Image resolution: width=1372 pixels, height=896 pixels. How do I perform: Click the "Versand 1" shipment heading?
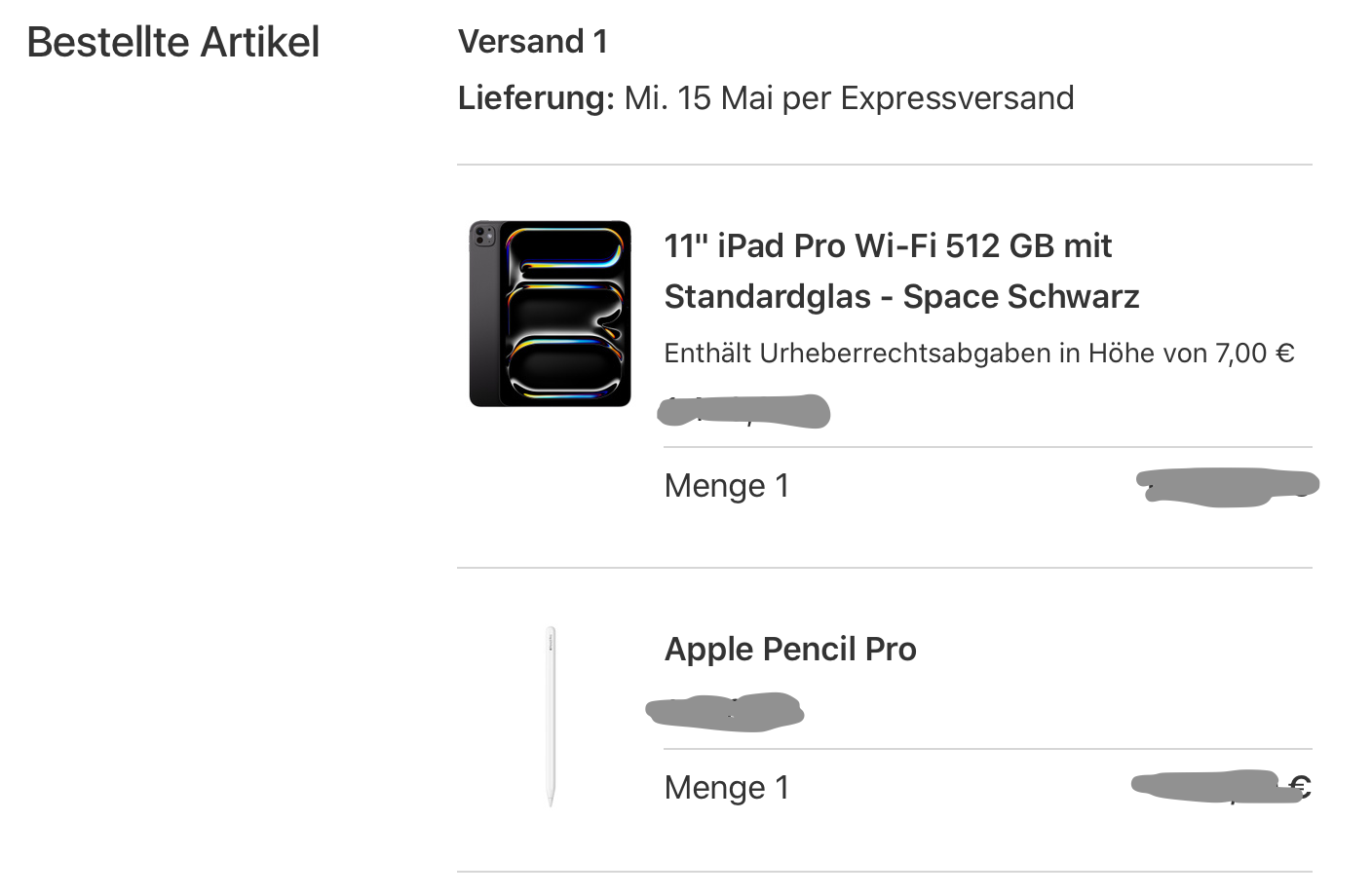point(533,42)
